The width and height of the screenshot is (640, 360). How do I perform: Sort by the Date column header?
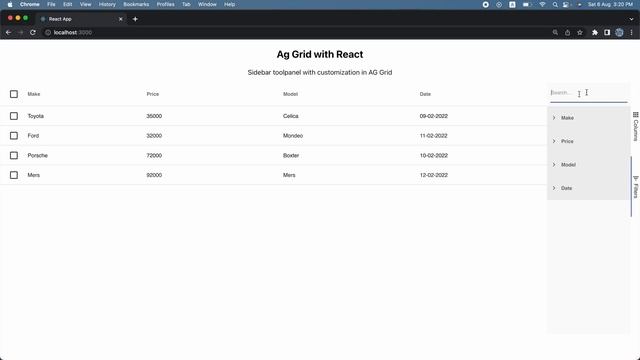(x=425, y=94)
